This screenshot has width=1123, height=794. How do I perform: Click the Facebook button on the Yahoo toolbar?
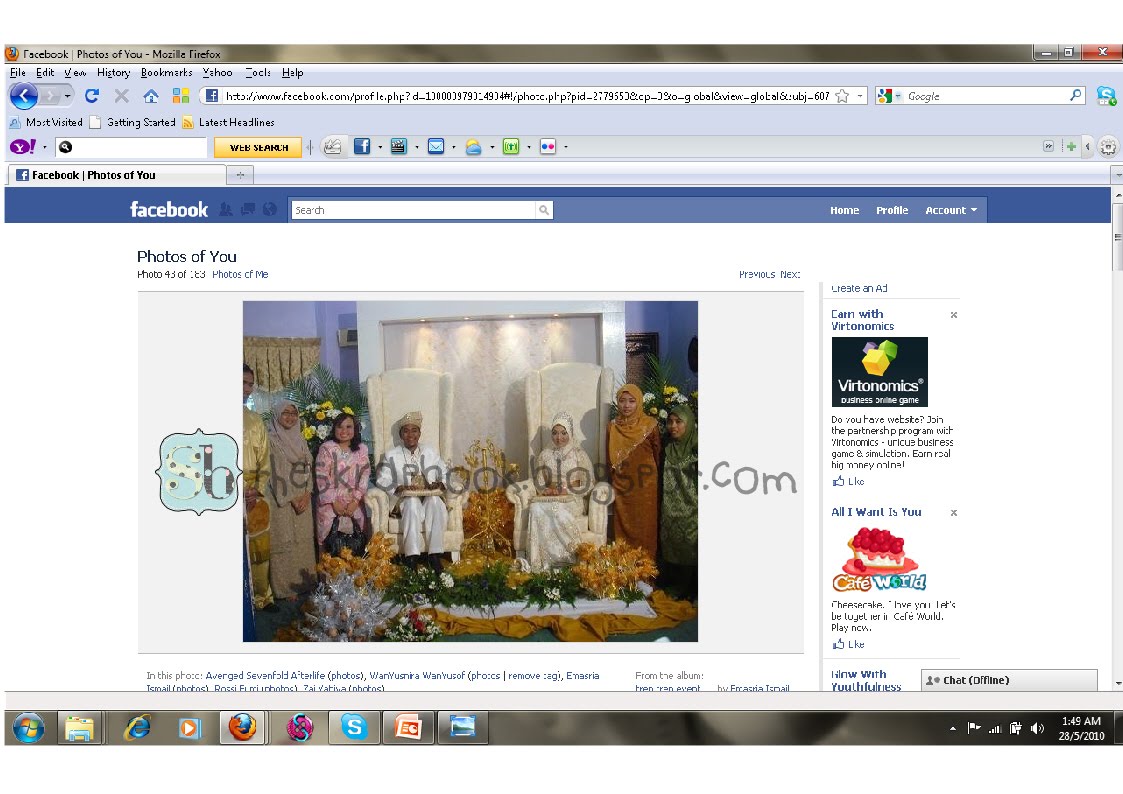tap(362, 147)
